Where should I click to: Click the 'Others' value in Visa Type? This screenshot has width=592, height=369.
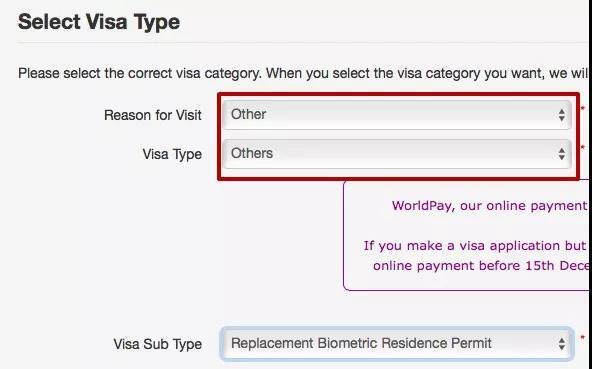(x=252, y=153)
